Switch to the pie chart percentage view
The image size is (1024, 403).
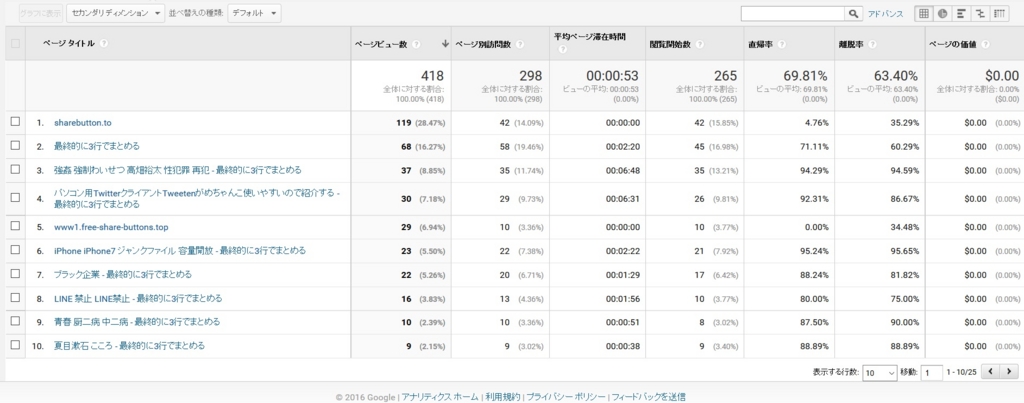(x=942, y=13)
